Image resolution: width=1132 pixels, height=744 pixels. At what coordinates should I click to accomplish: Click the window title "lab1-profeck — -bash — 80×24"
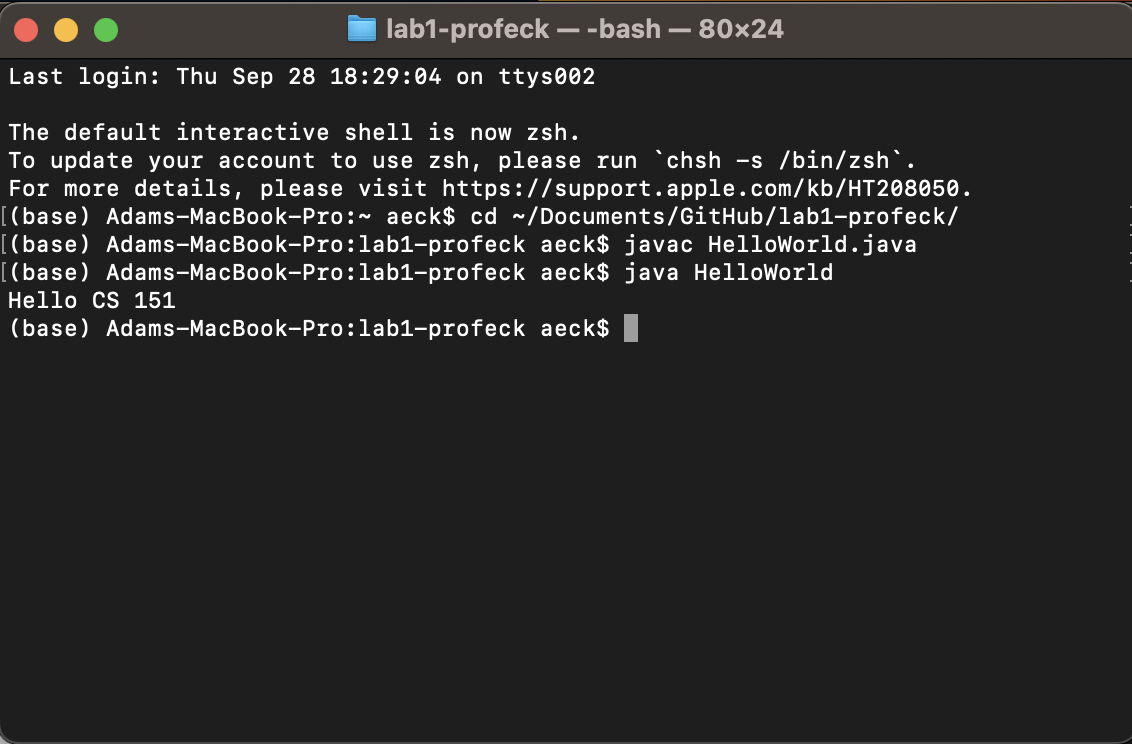[585, 29]
